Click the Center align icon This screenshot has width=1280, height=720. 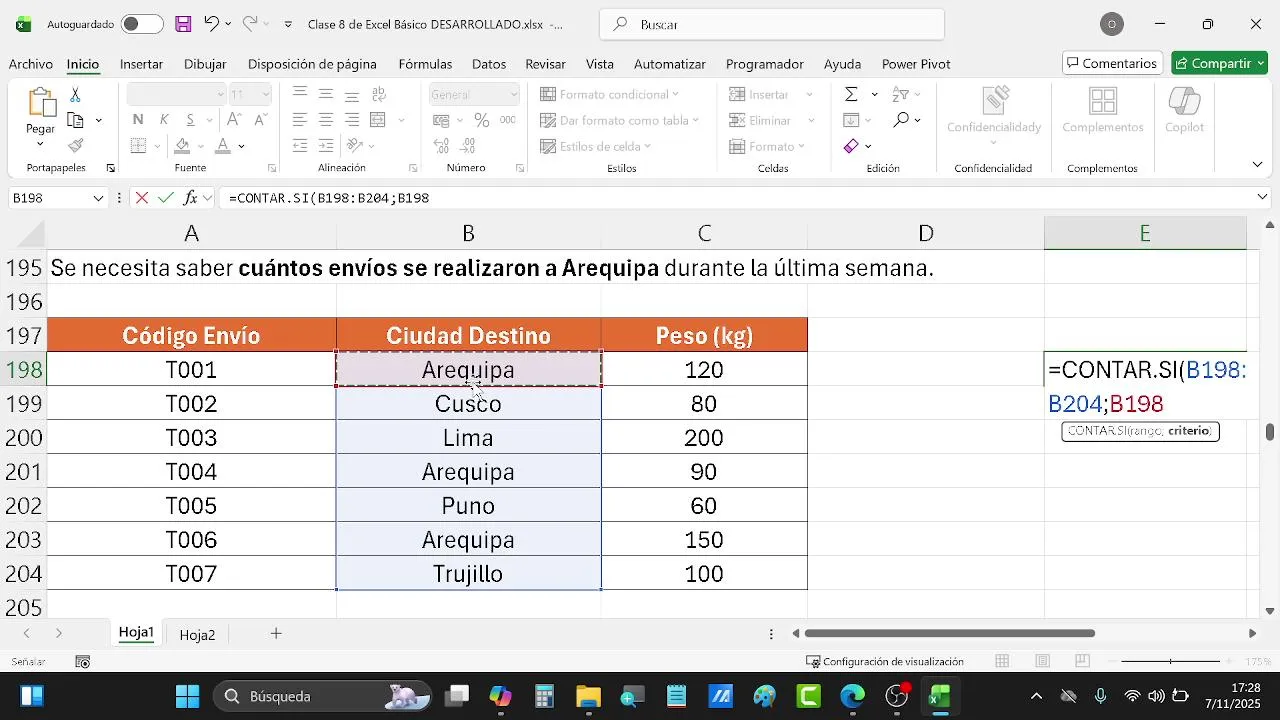pyautogui.click(x=326, y=120)
